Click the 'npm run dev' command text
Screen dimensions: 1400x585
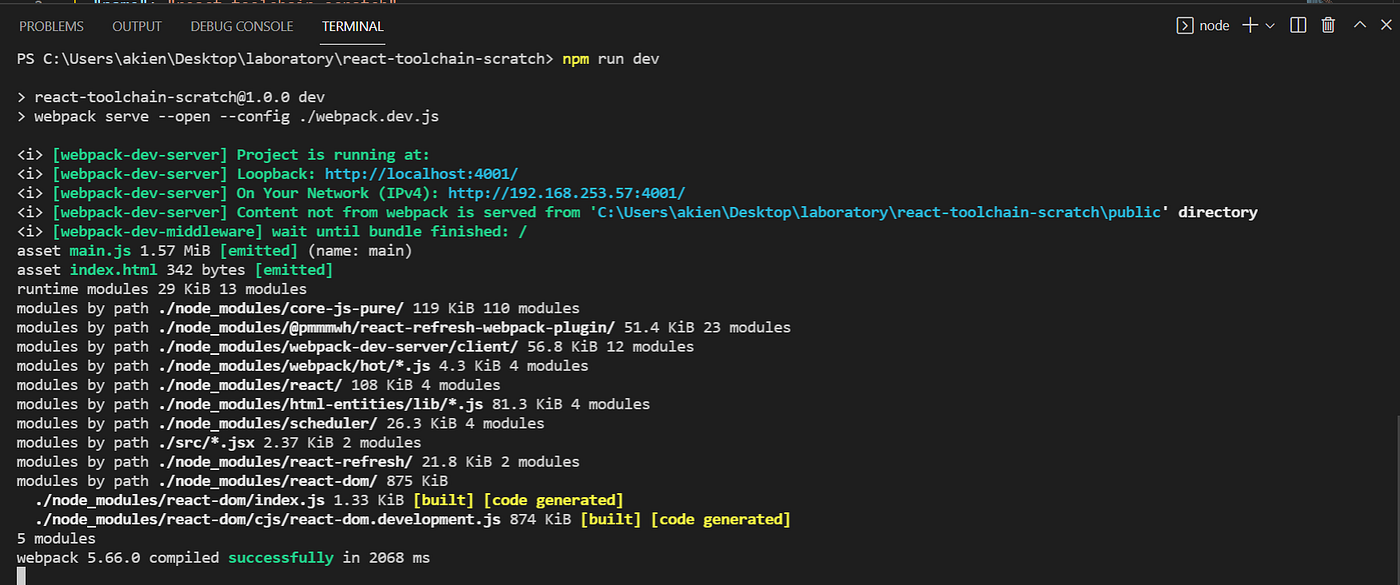pyautogui.click(x=611, y=59)
